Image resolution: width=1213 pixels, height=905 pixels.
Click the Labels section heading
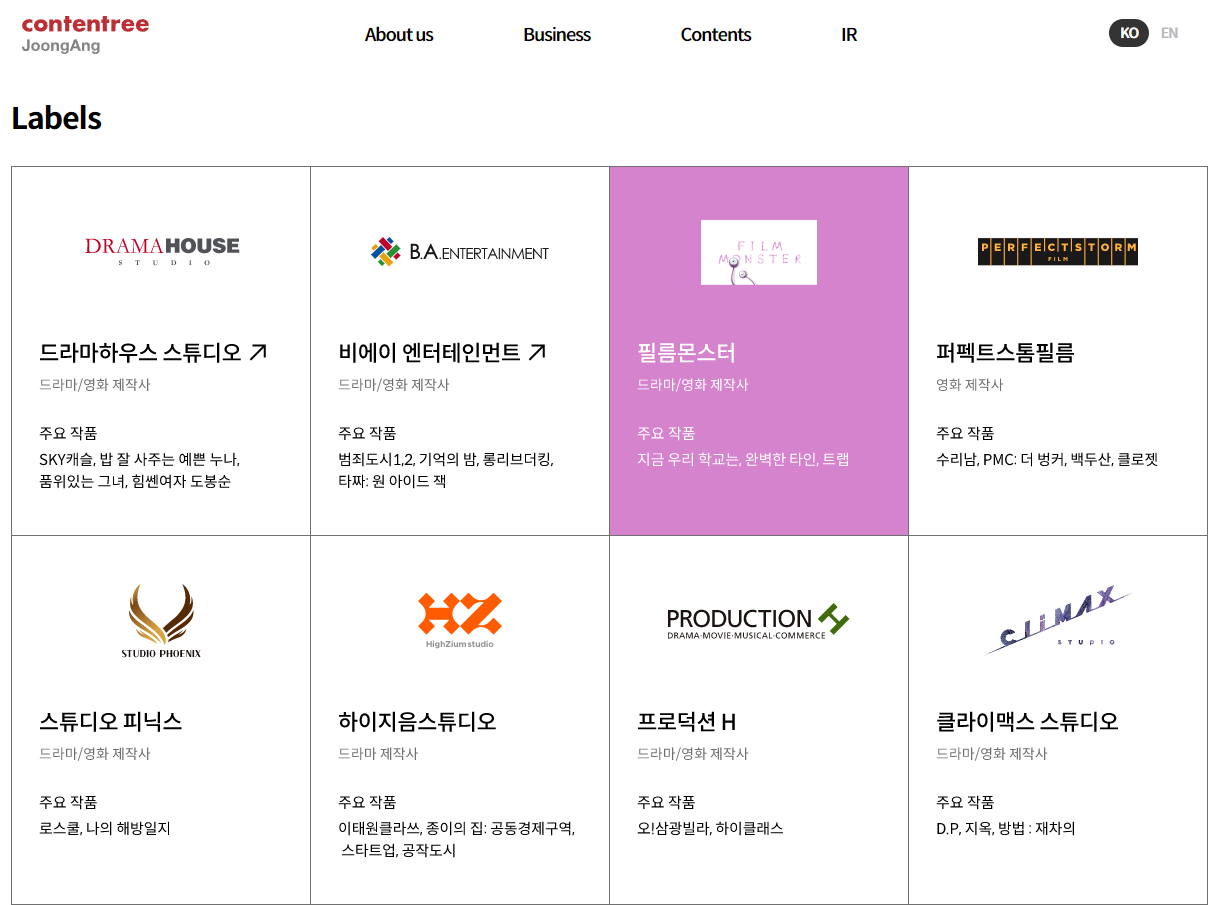[57, 118]
